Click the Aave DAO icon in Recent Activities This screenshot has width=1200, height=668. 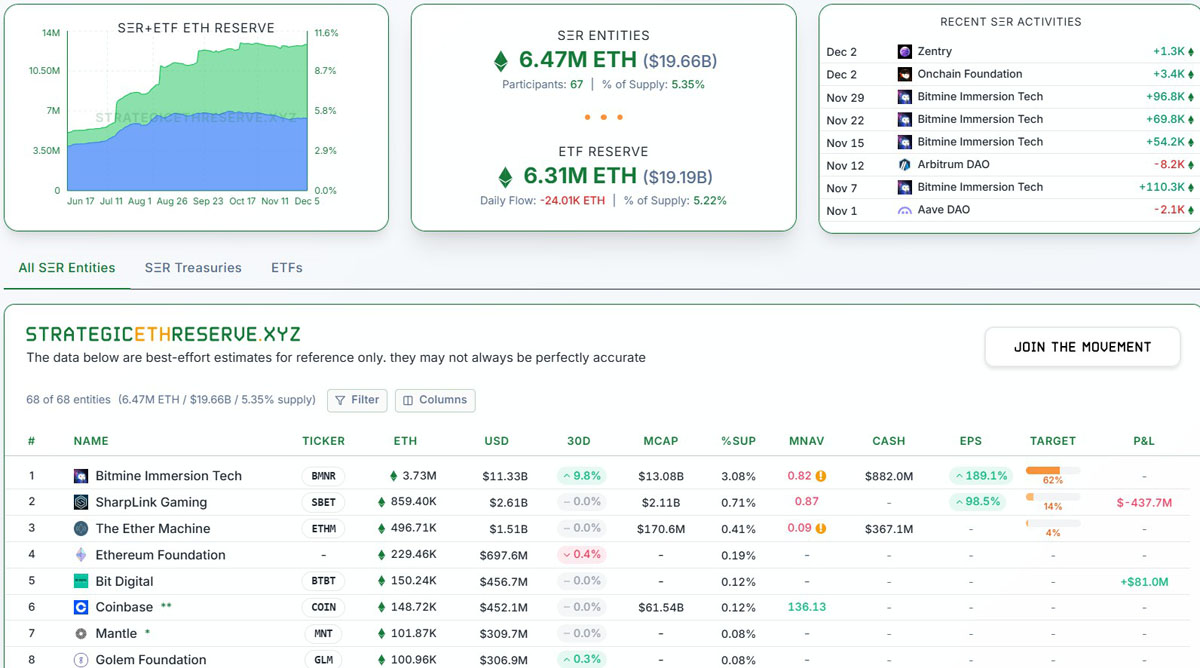pyautogui.click(x=904, y=210)
